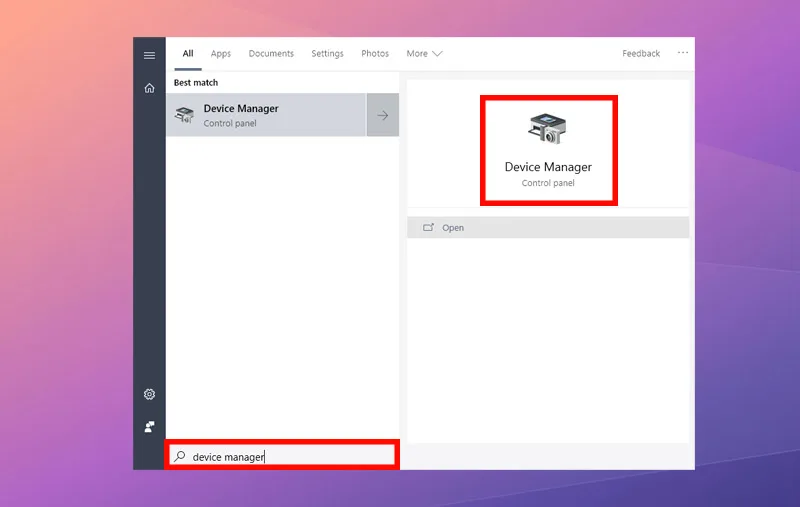Click the magnifier icon in the search box
The height and width of the screenshot is (507, 800).
[180, 456]
